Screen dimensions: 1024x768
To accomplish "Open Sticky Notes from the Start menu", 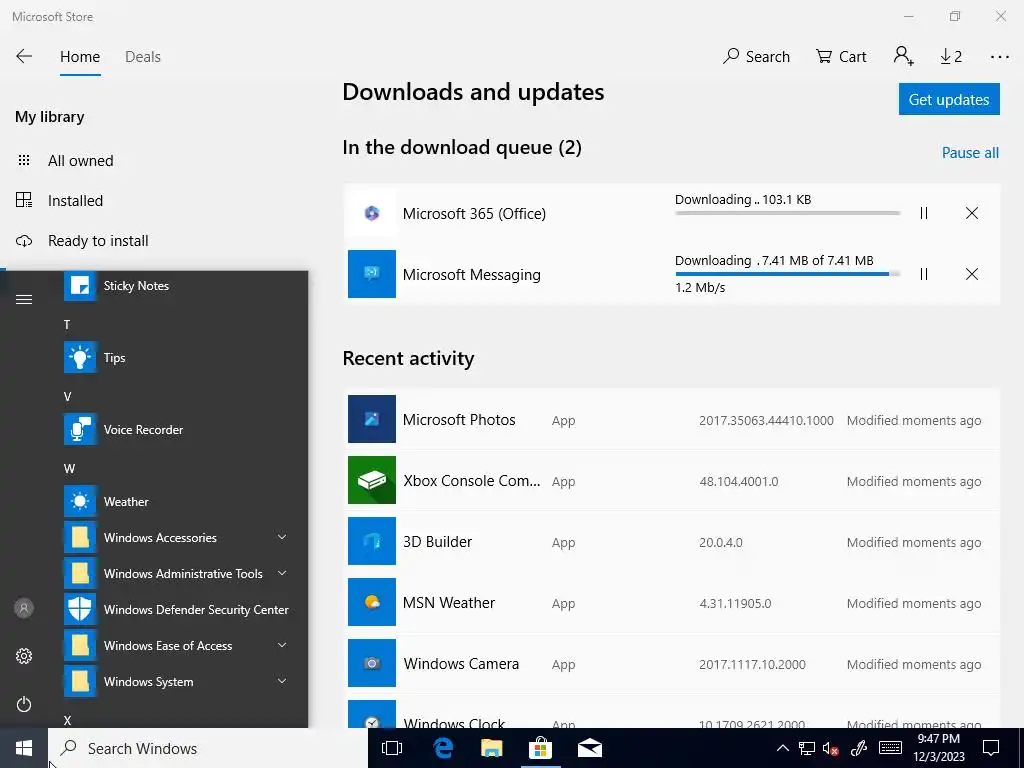I will 176,285.
